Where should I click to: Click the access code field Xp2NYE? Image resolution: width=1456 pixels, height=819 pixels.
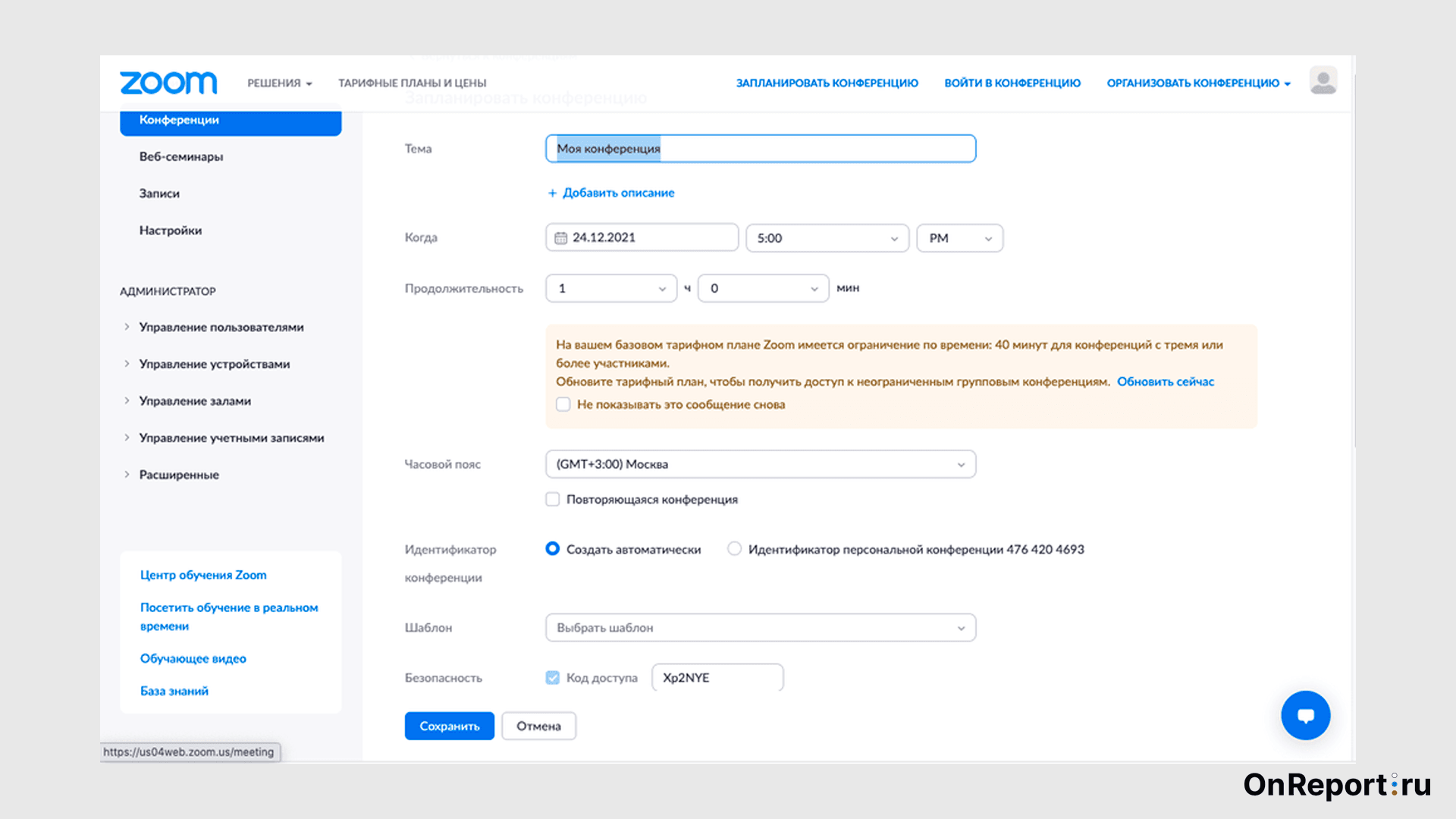[x=717, y=678]
